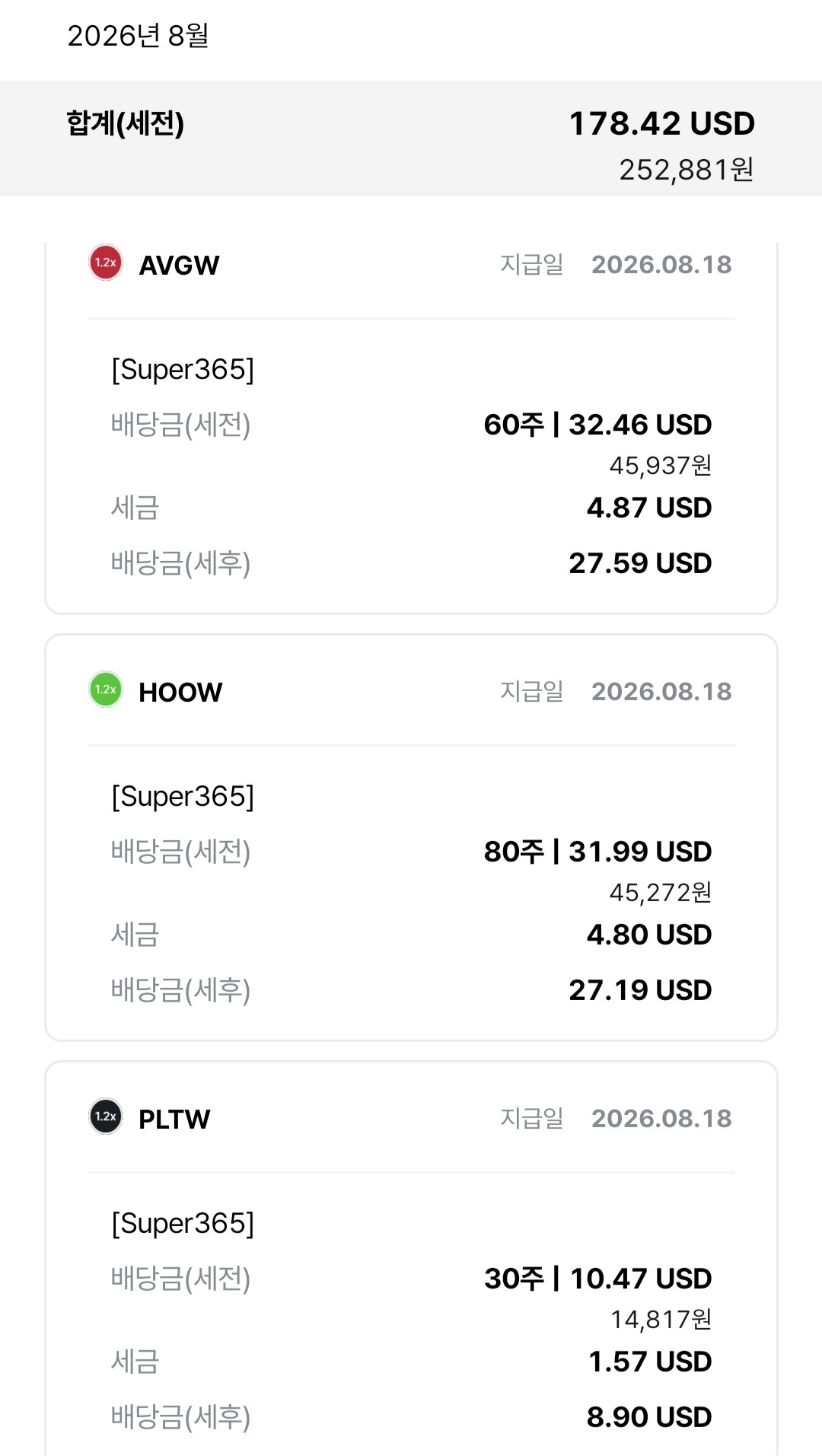The height and width of the screenshot is (1456, 822).
Task: Tap the 252,881원 total amount
Action: (686, 169)
